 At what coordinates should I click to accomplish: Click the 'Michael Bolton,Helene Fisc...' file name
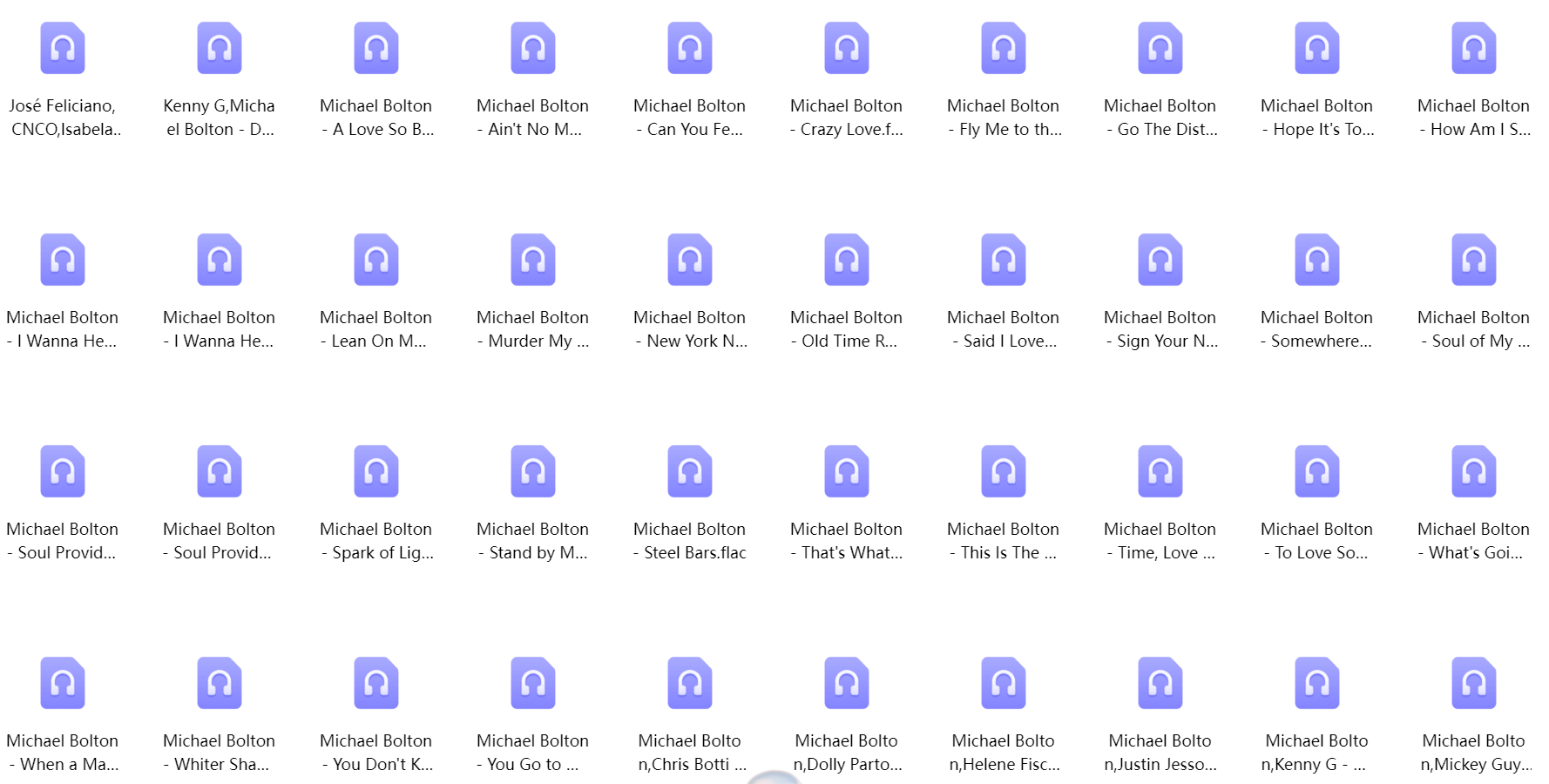[1004, 753]
